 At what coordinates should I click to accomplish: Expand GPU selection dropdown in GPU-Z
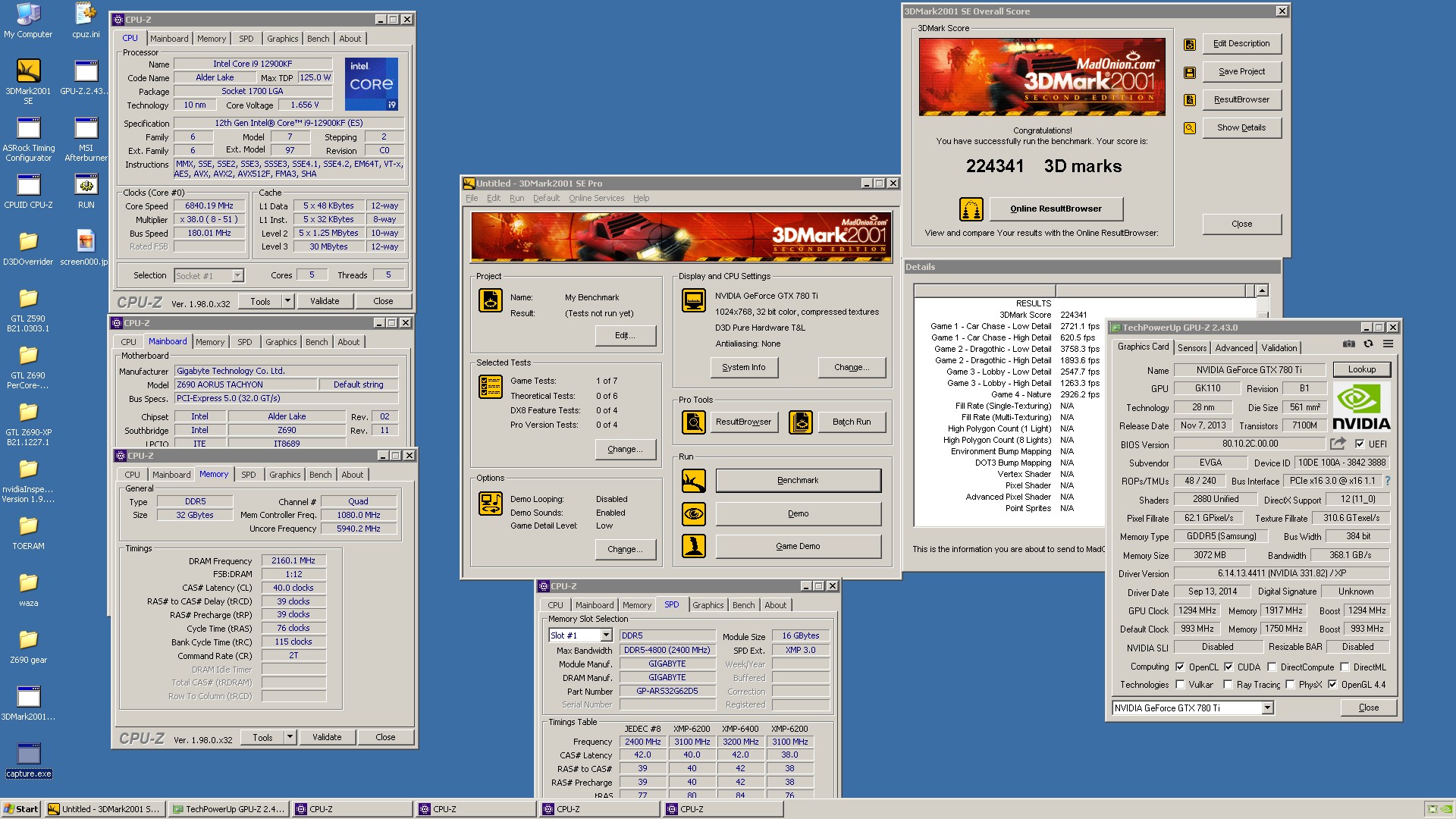(x=1266, y=708)
